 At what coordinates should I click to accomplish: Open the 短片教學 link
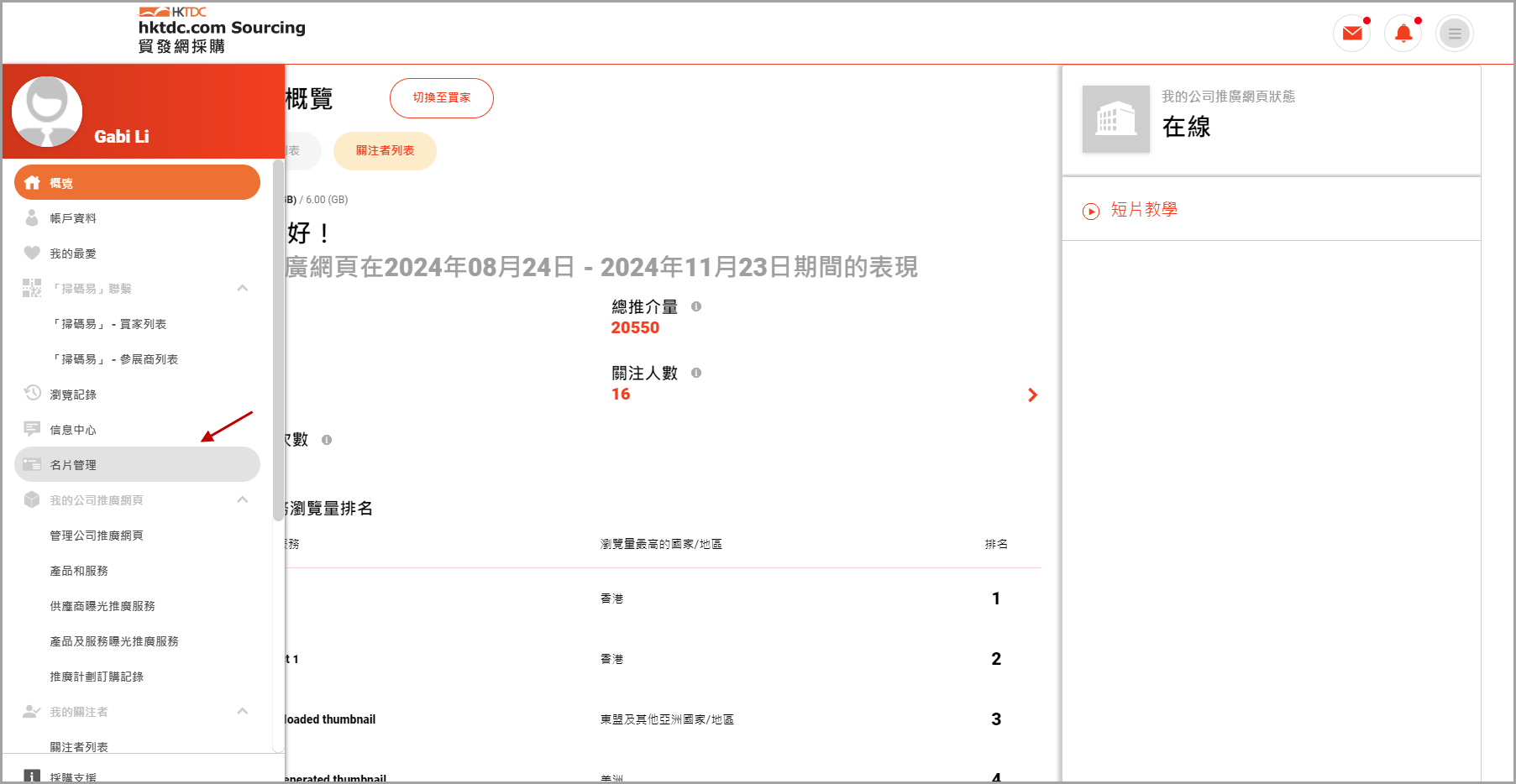(x=1144, y=210)
